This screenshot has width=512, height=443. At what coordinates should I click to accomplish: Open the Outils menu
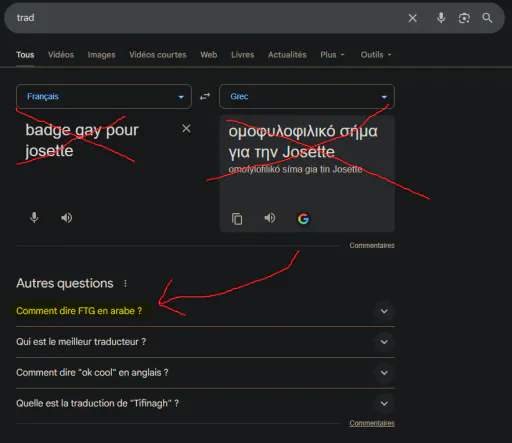coord(376,55)
